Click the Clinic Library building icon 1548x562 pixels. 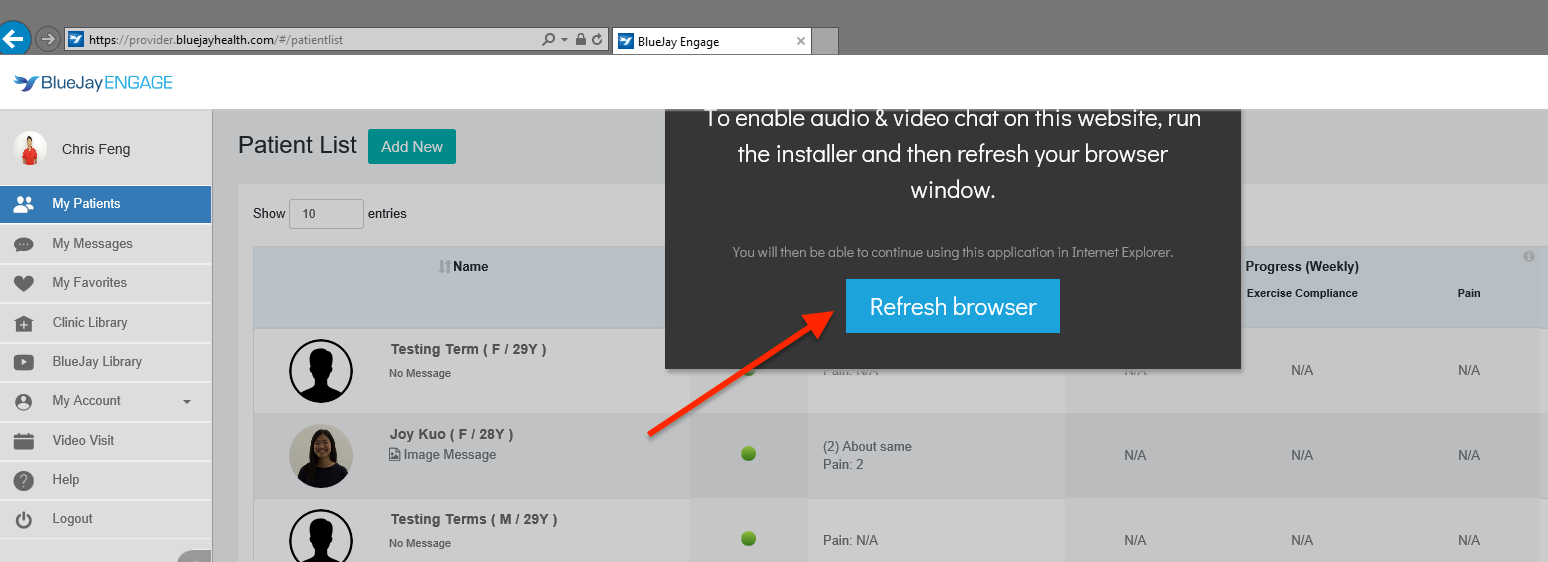tap(24, 323)
